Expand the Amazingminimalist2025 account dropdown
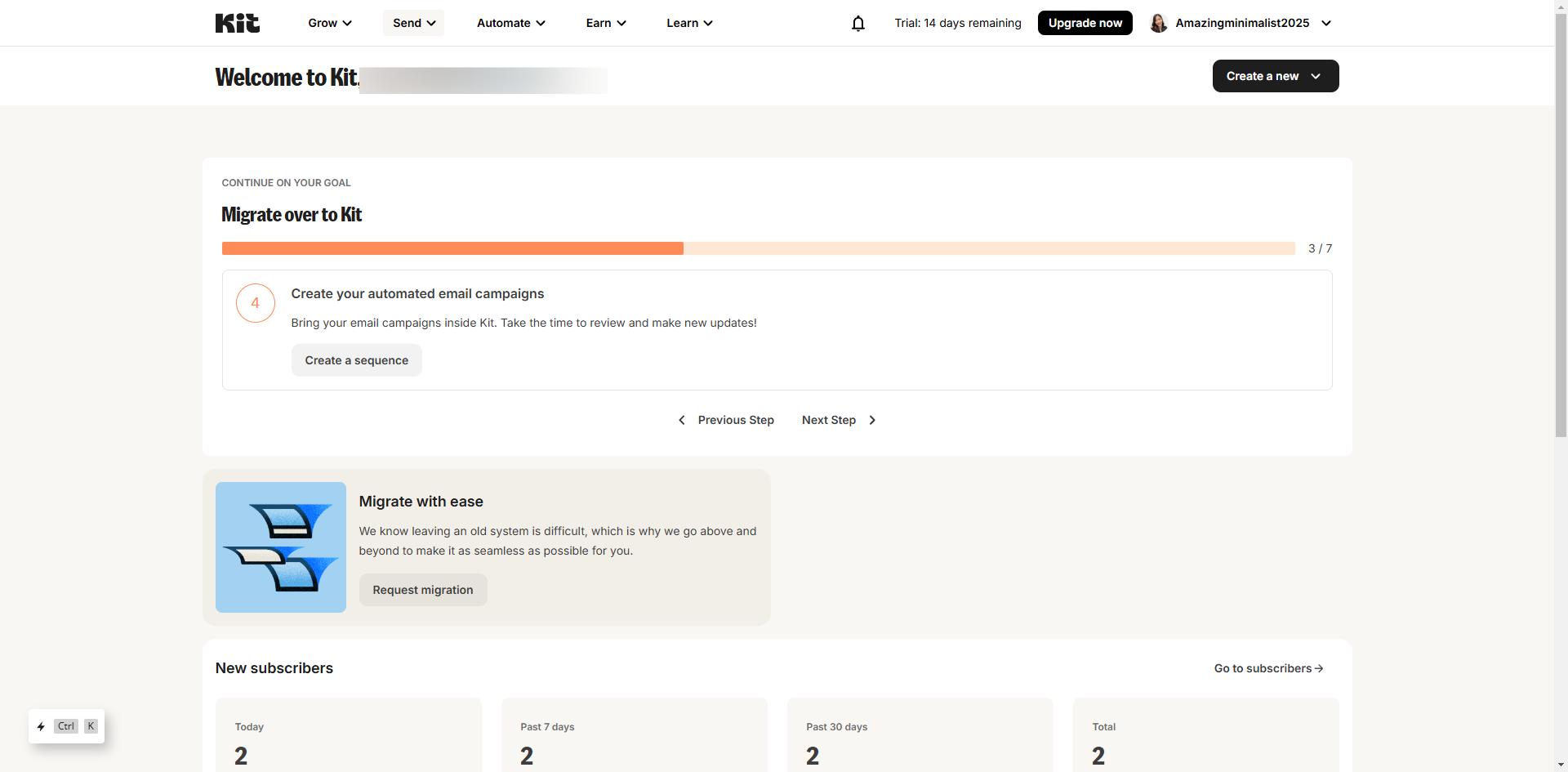The height and width of the screenshot is (772, 1568). coord(1326,23)
